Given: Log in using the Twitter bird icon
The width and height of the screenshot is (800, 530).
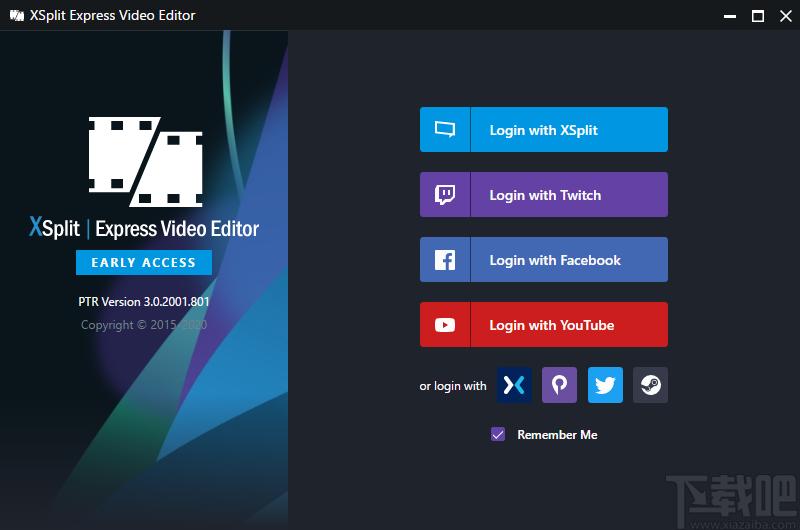Looking at the screenshot, I should [x=605, y=385].
